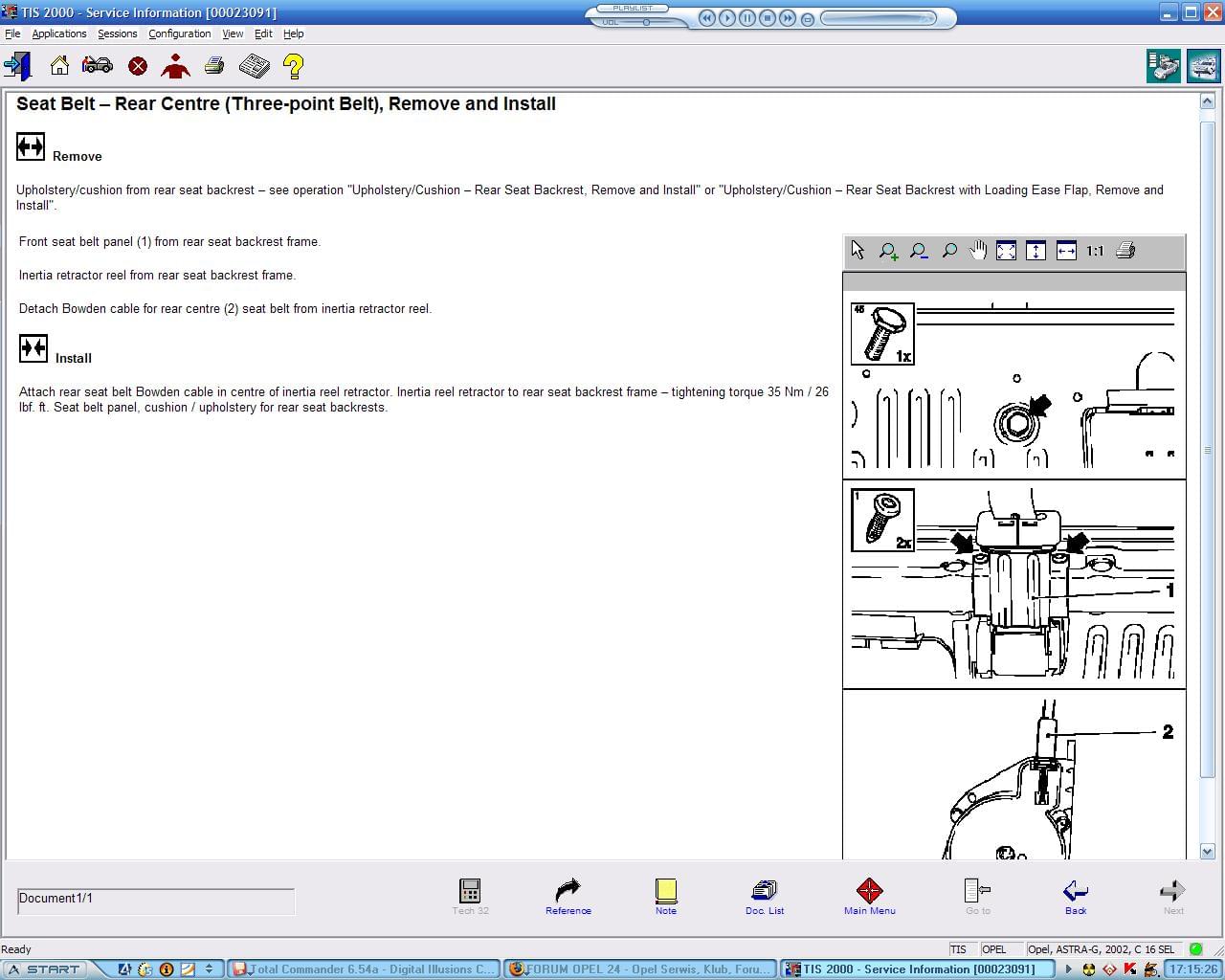This screenshot has width=1225, height=980.
Task: Select the plain magnifier tool in image viewer
Action: pyautogui.click(x=948, y=251)
